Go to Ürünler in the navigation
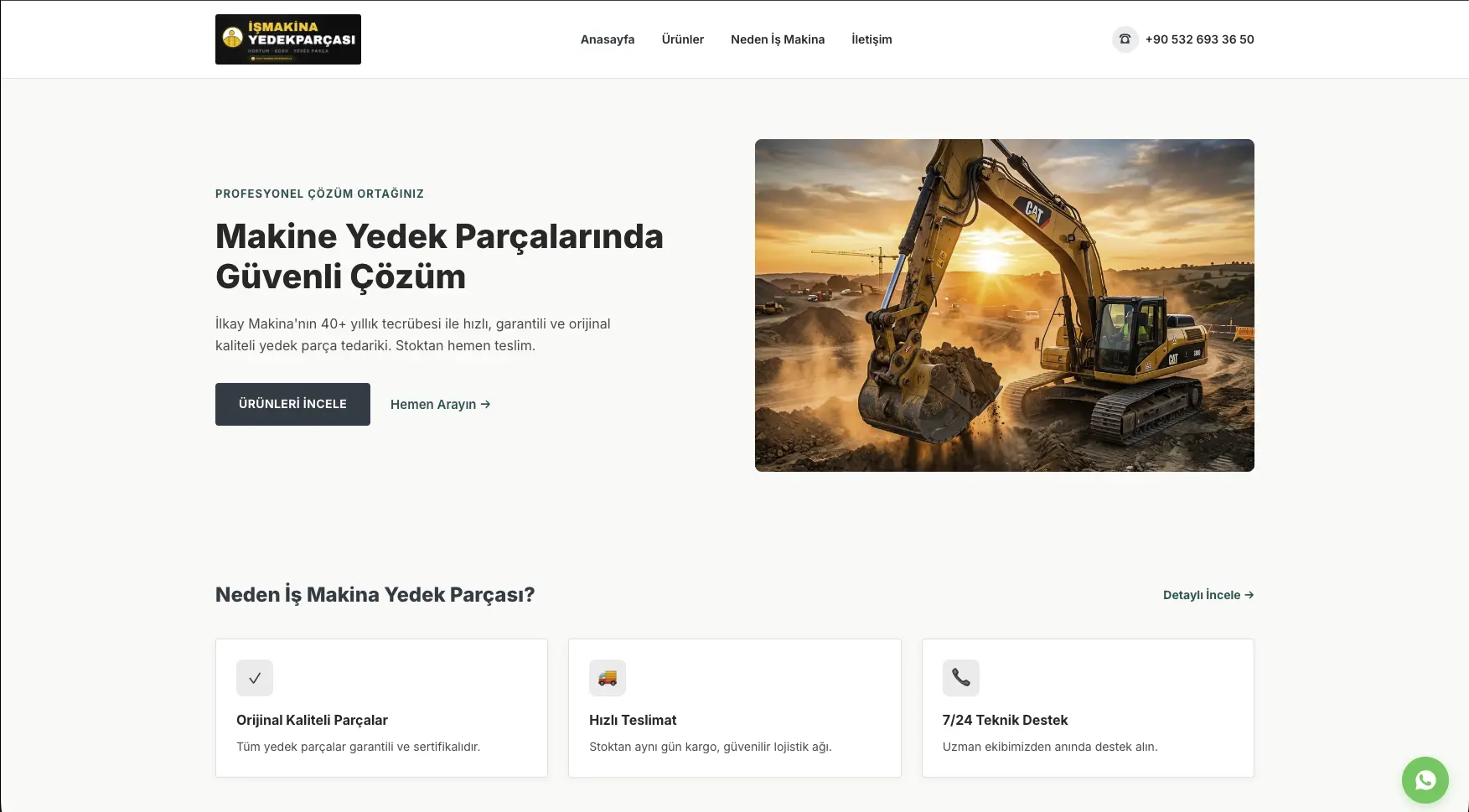 point(683,39)
